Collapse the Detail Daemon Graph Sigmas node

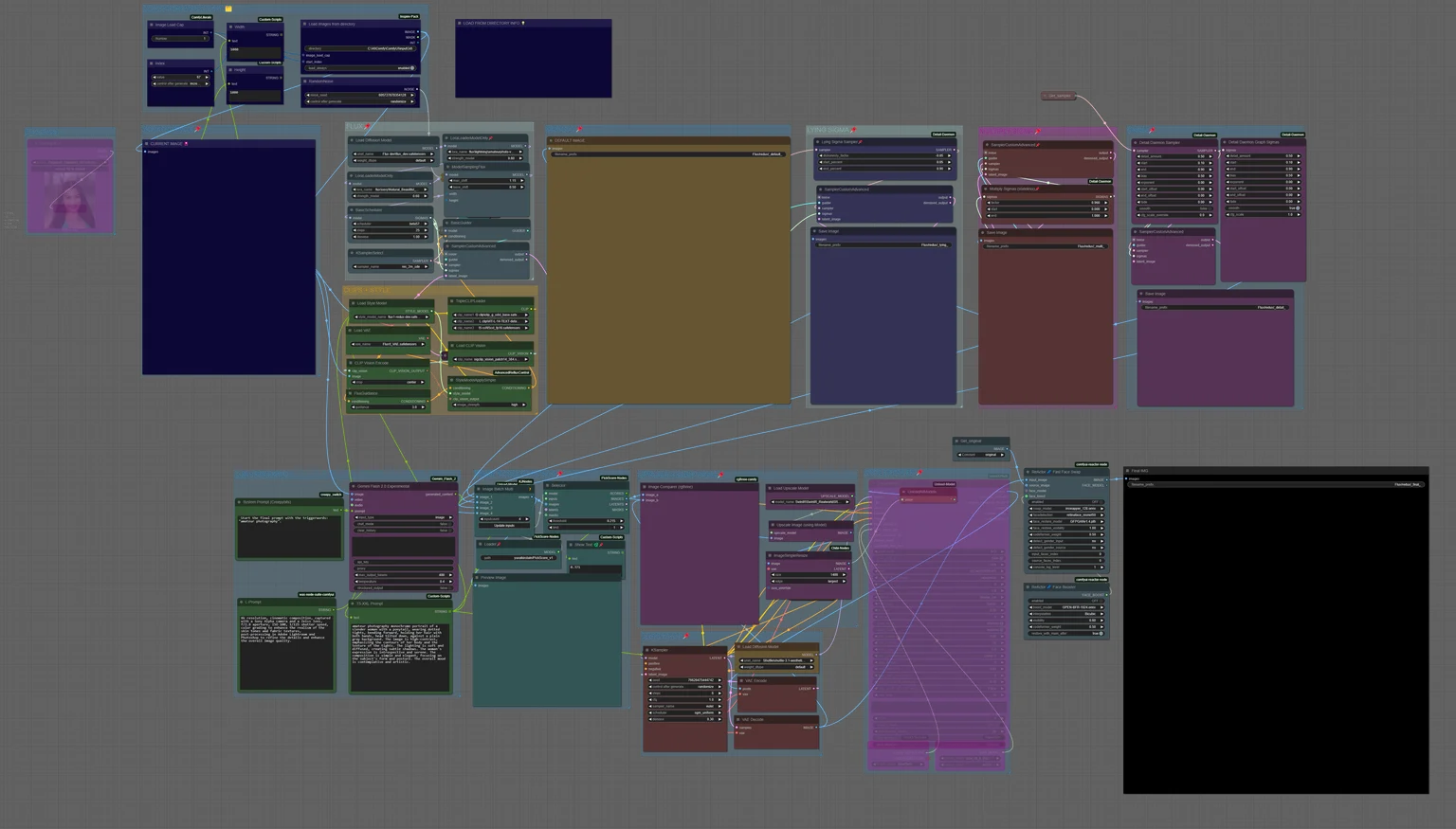[x=1226, y=142]
